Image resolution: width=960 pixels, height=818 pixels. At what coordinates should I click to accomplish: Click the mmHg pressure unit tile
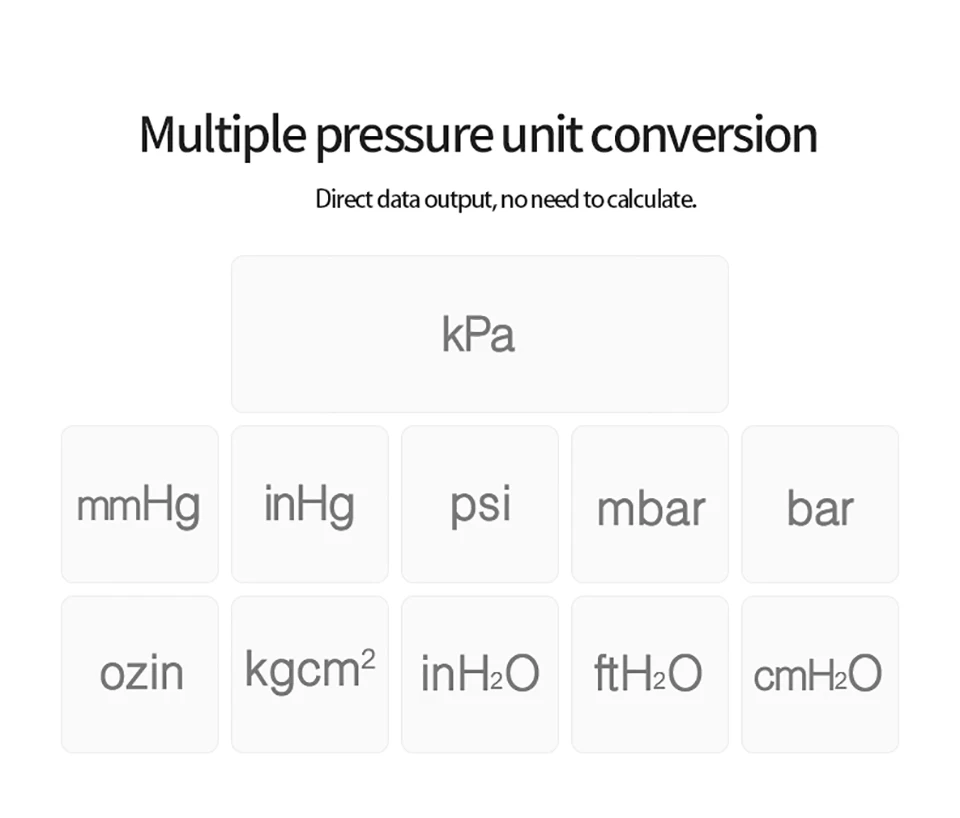pos(140,505)
